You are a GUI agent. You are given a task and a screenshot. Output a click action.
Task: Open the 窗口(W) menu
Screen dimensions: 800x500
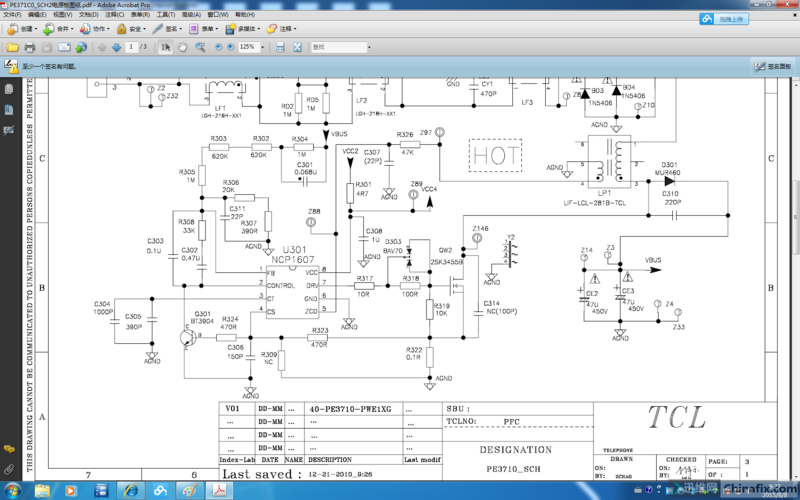(x=217, y=15)
